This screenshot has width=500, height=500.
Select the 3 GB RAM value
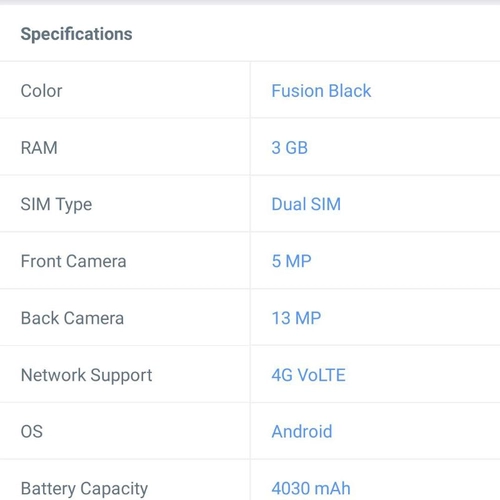(289, 147)
